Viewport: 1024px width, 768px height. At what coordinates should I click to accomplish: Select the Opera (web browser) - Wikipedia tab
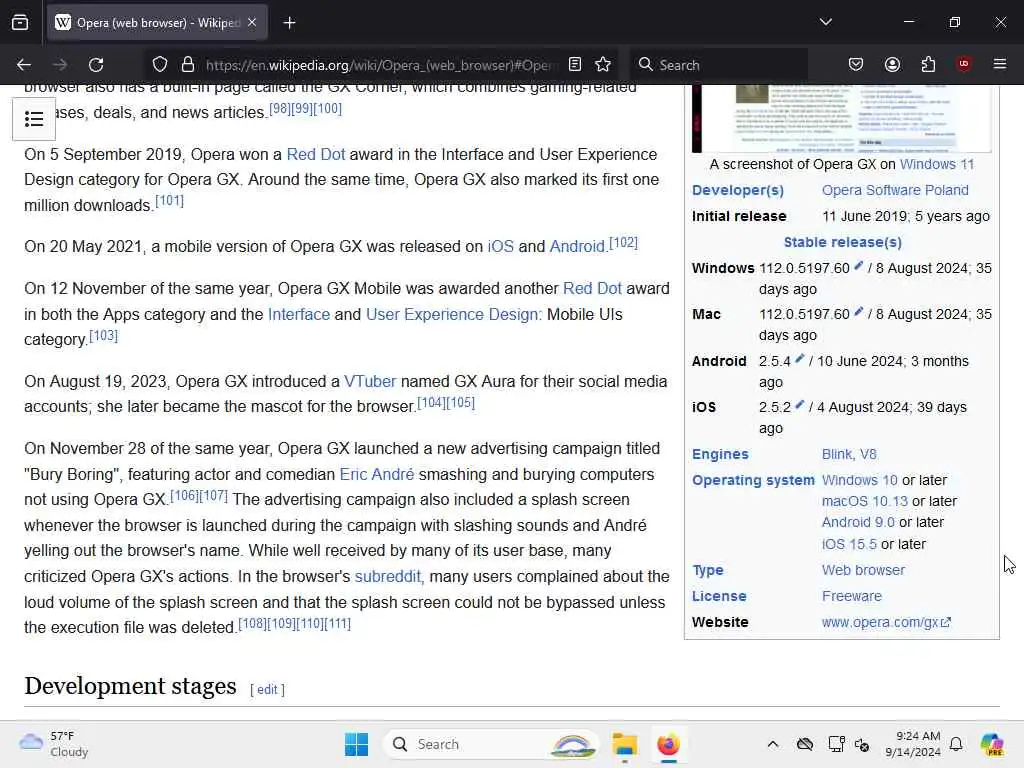[157, 23]
